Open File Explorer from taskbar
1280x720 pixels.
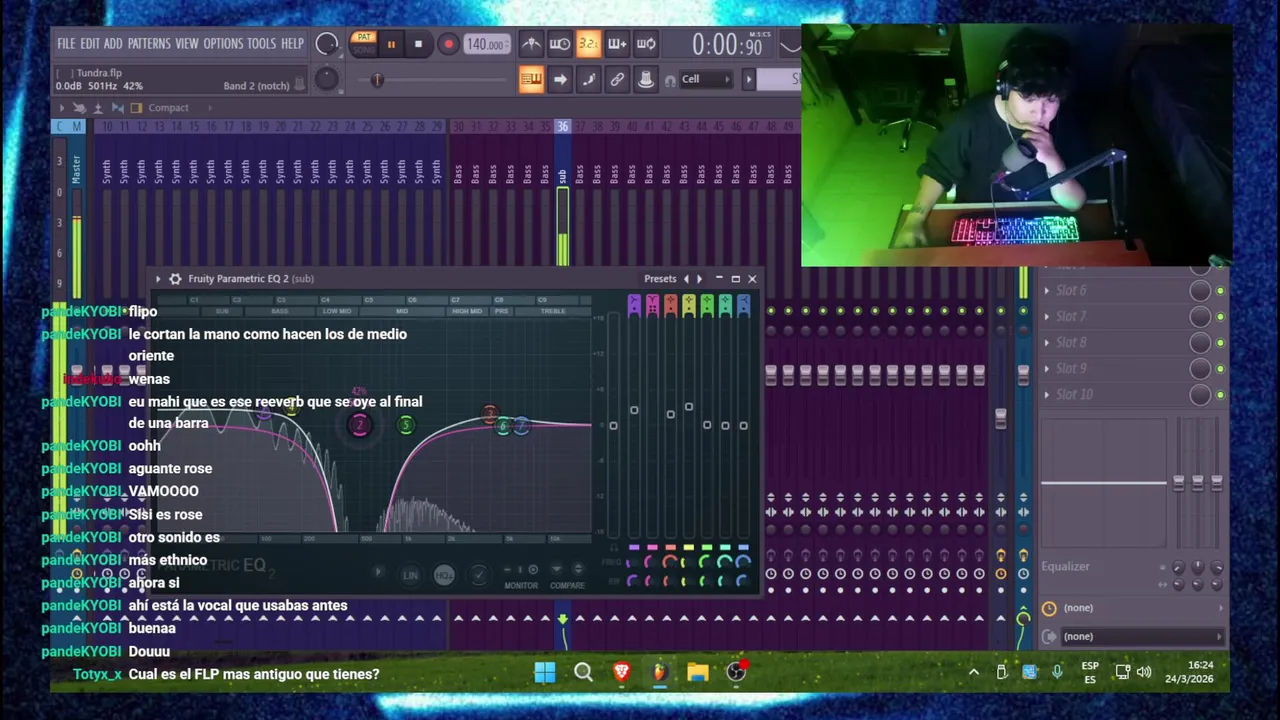click(698, 672)
